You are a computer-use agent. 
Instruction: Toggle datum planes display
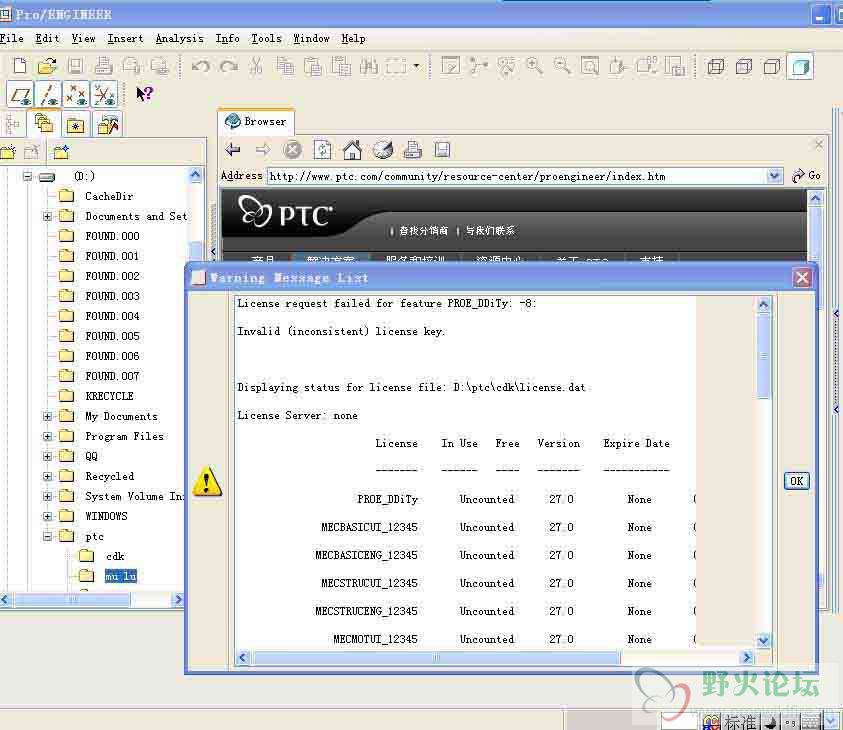click(x=20, y=95)
